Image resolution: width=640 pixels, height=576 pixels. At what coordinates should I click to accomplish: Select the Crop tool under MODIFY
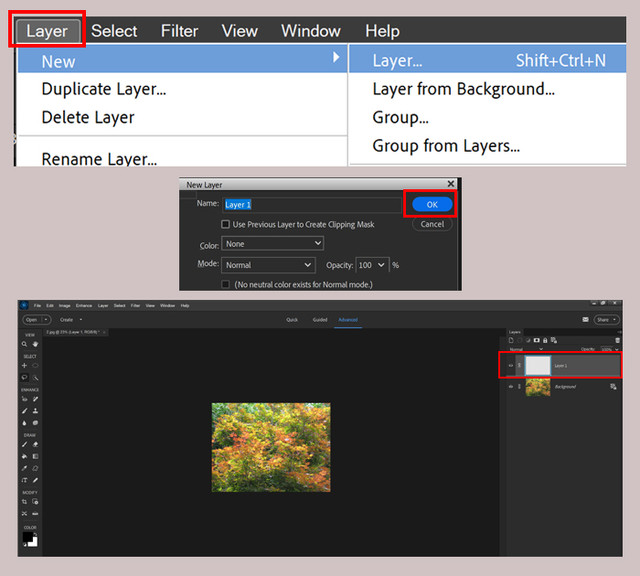pos(24,501)
